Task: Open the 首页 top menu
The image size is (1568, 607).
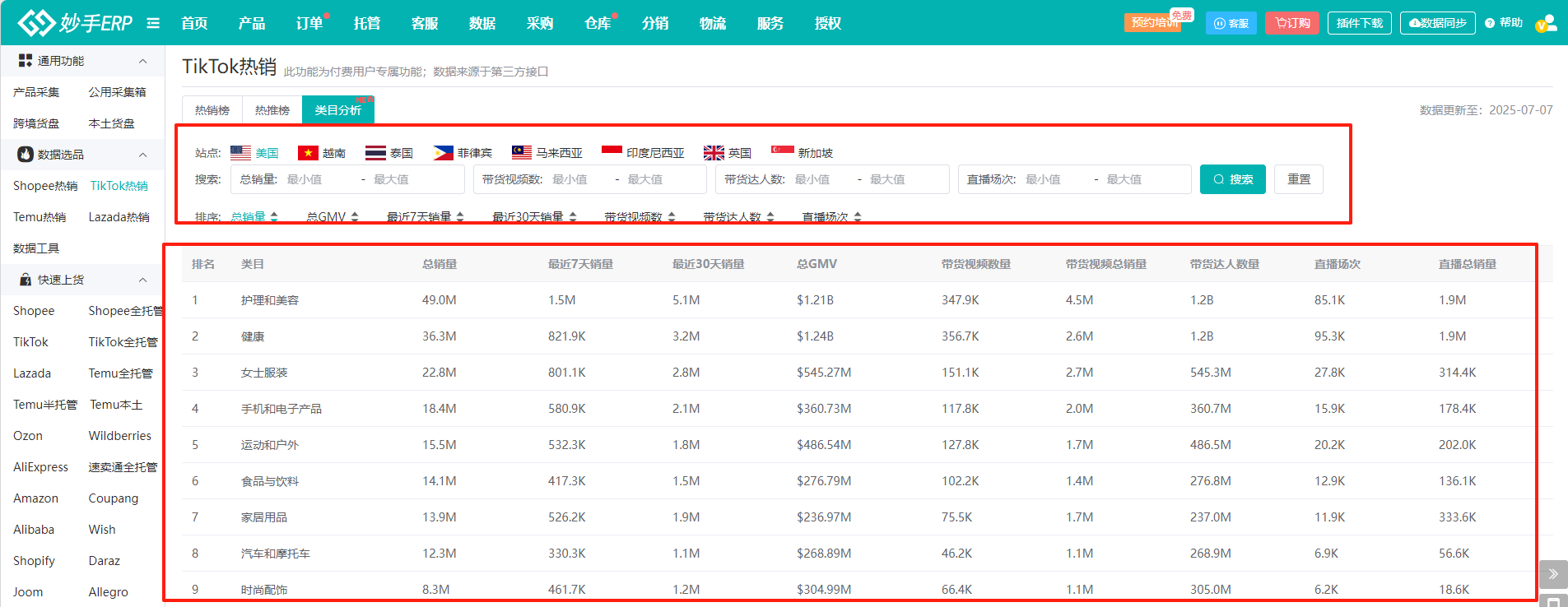Action: [195, 23]
